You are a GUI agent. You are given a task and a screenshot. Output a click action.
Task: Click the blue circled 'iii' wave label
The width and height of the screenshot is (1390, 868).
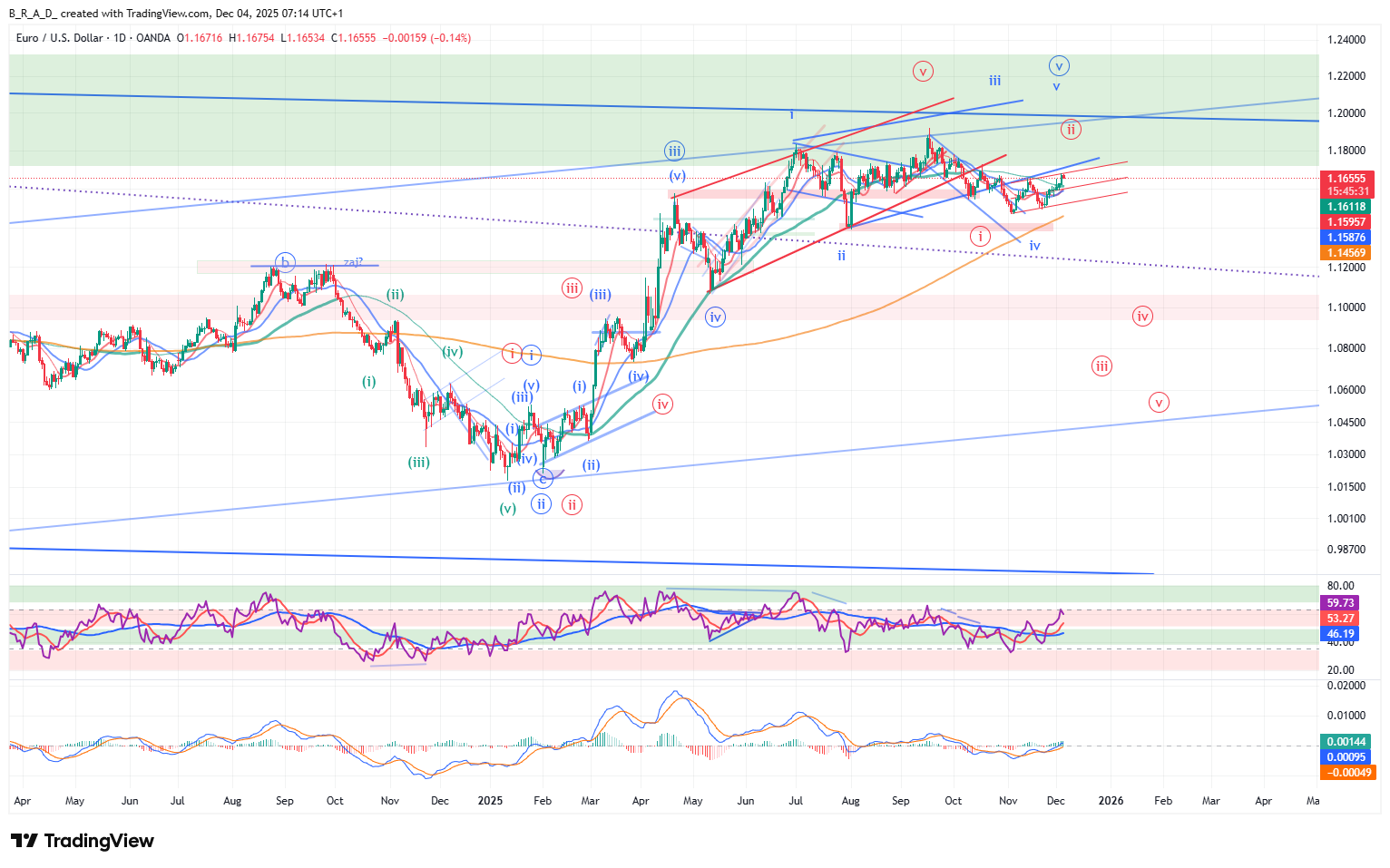[x=673, y=151]
